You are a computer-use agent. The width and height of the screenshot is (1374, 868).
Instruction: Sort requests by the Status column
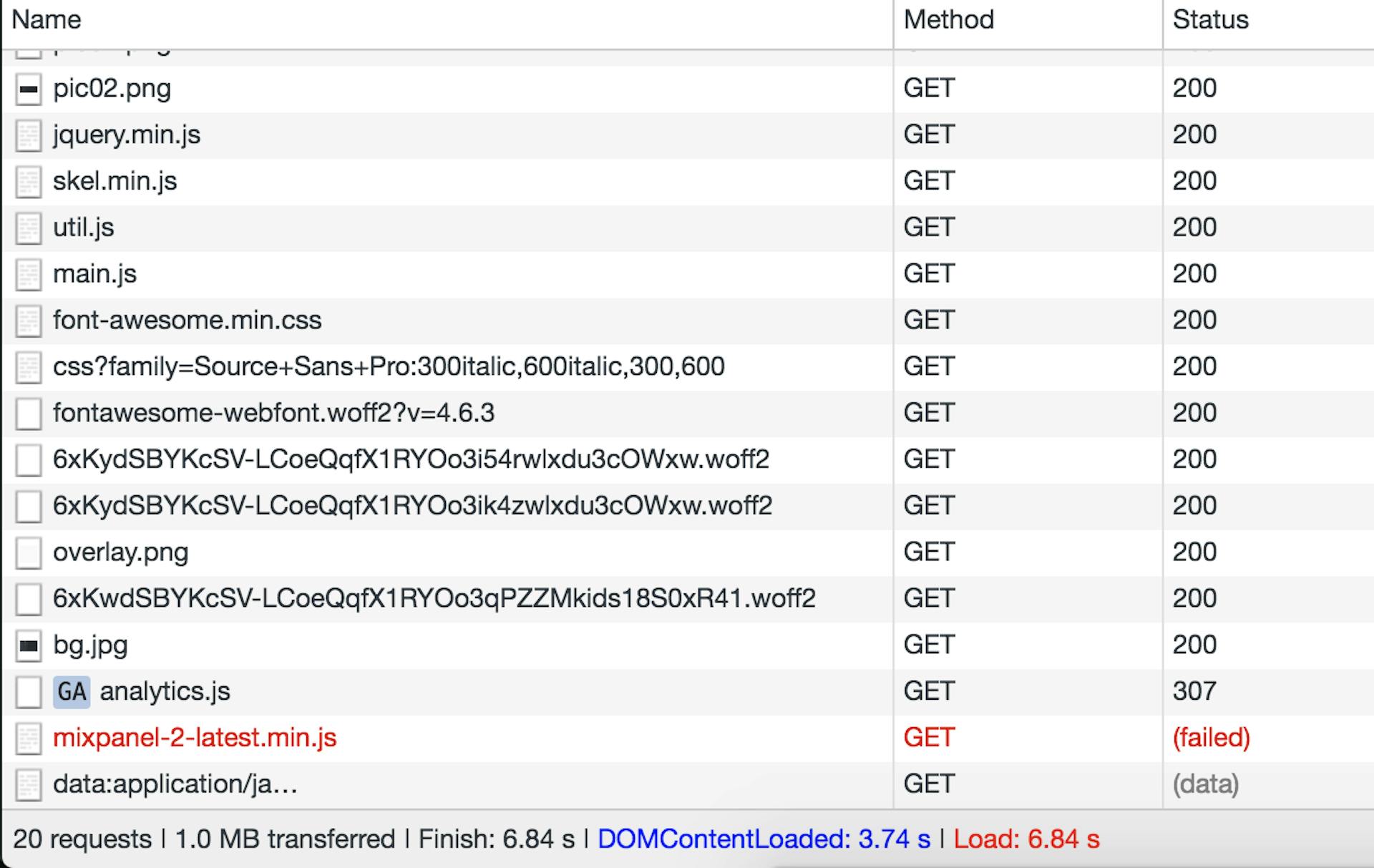tap(1209, 20)
